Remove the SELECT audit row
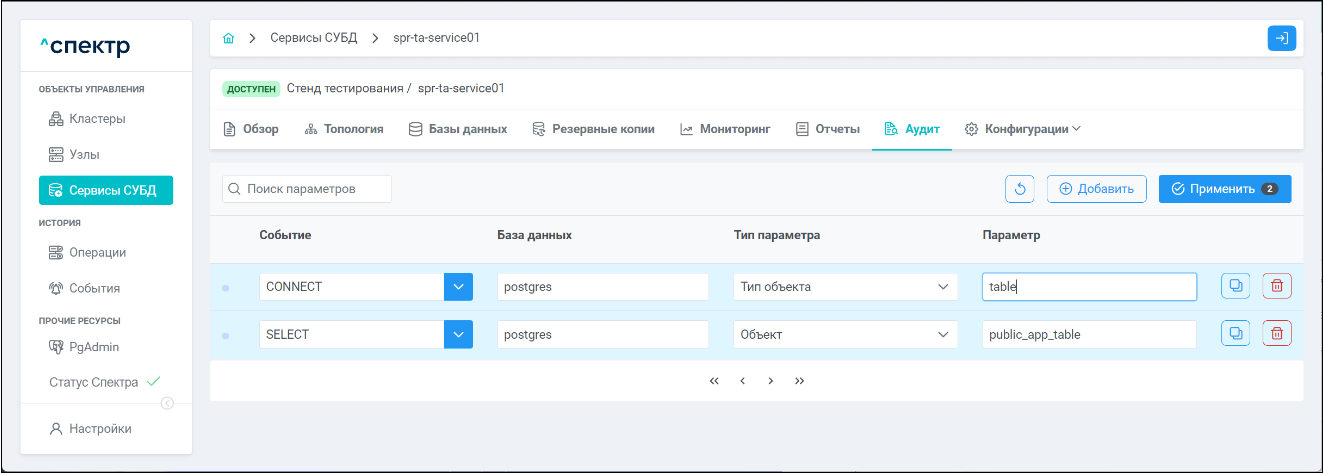The width and height of the screenshot is (1324, 474). click(1277, 334)
